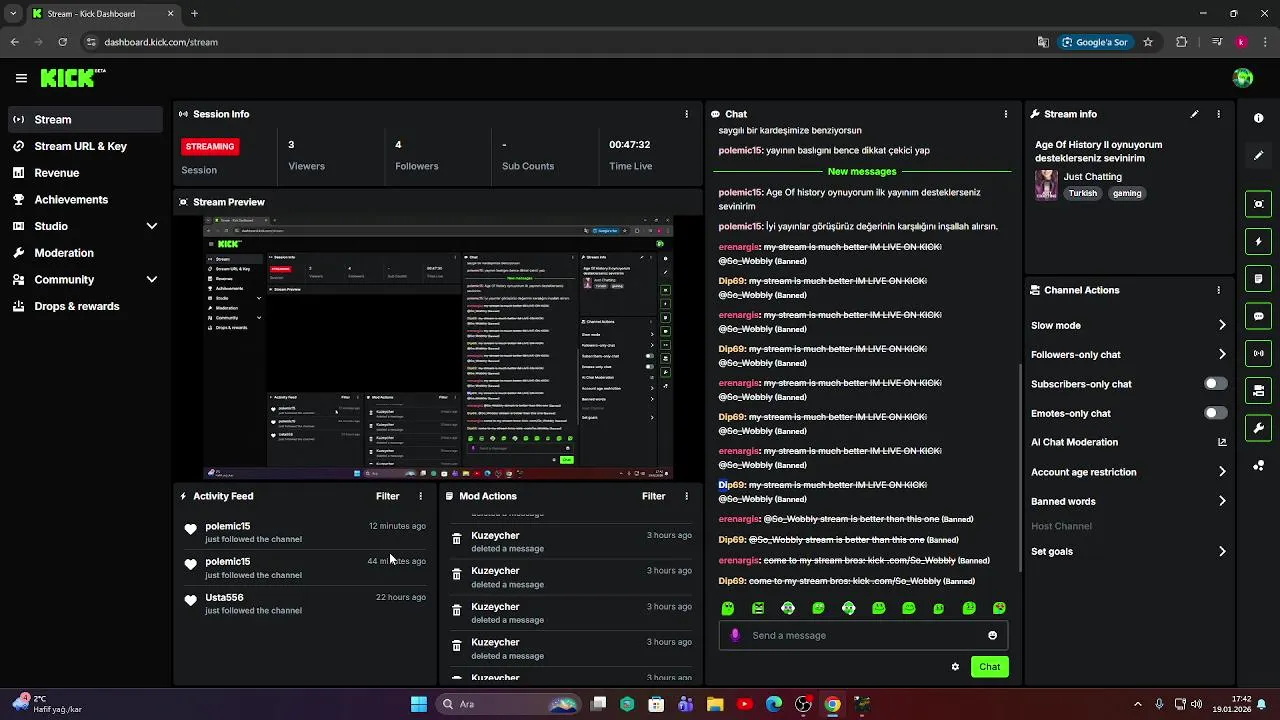
Task: Open OBS Studio from the taskbar
Action: click(x=803, y=704)
